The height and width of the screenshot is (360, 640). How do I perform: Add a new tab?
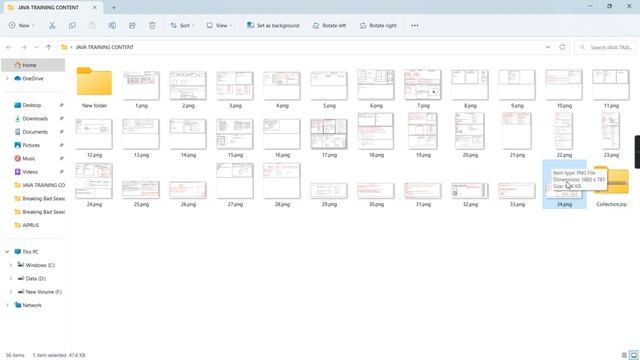[114, 7]
